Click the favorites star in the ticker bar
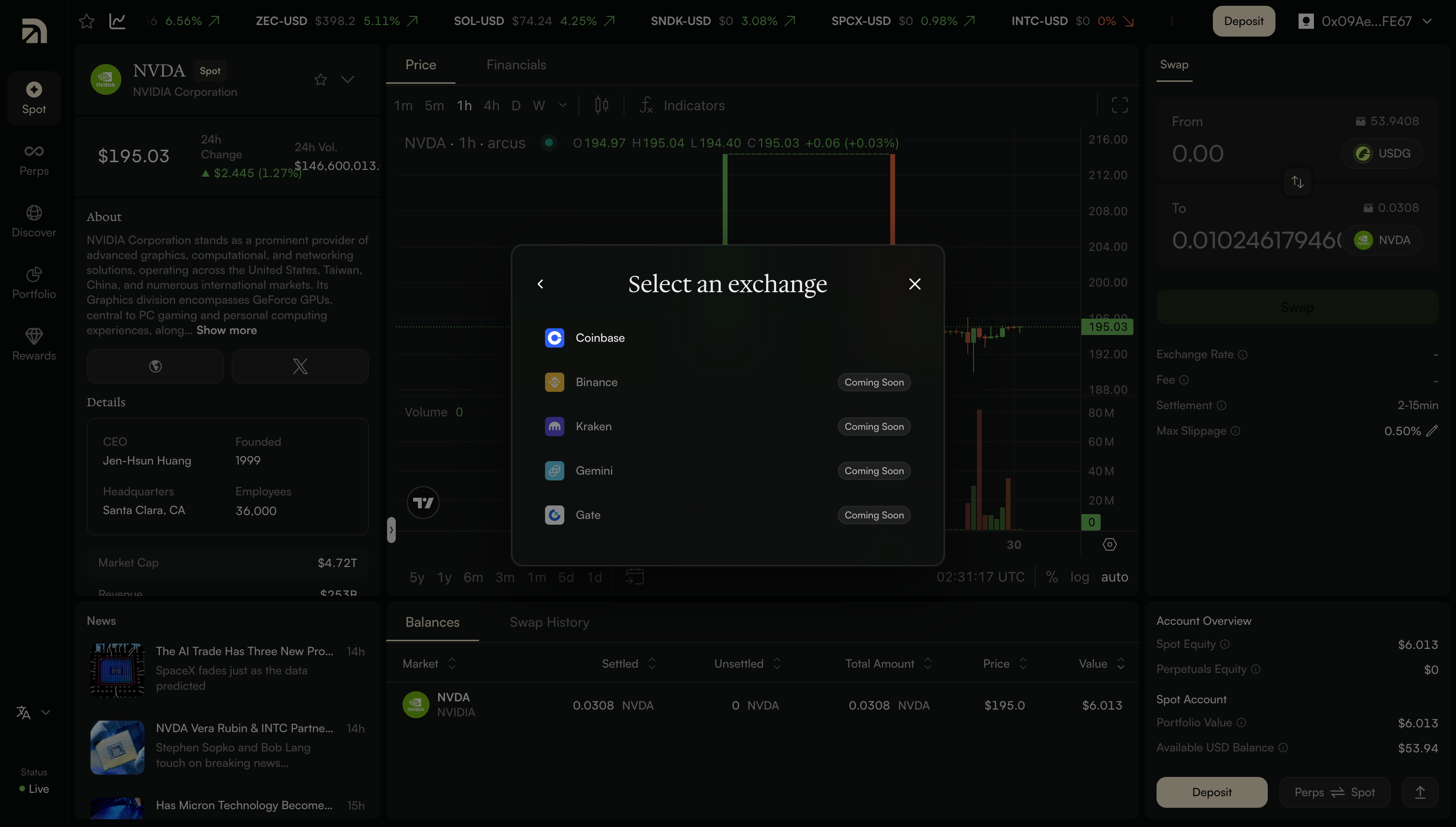Viewport: 1456px width, 827px height. pyautogui.click(x=86, y=22)
